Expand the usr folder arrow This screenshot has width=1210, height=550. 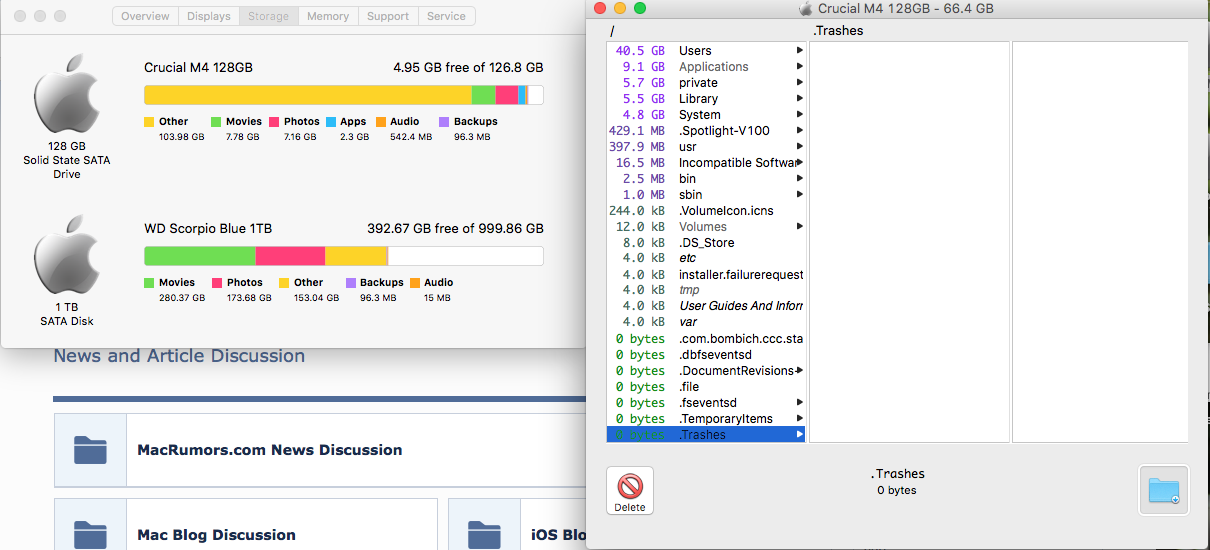click(x=799, y=146)
